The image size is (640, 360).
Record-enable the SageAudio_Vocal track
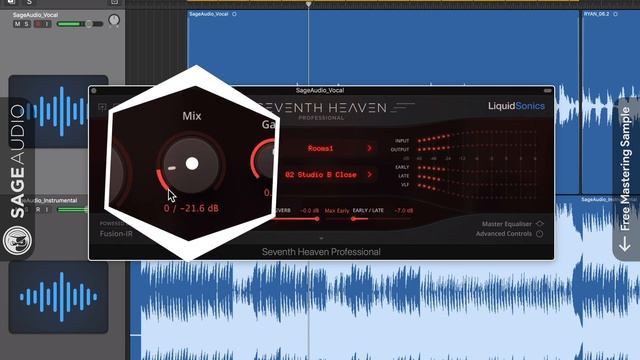click(38, 24)
